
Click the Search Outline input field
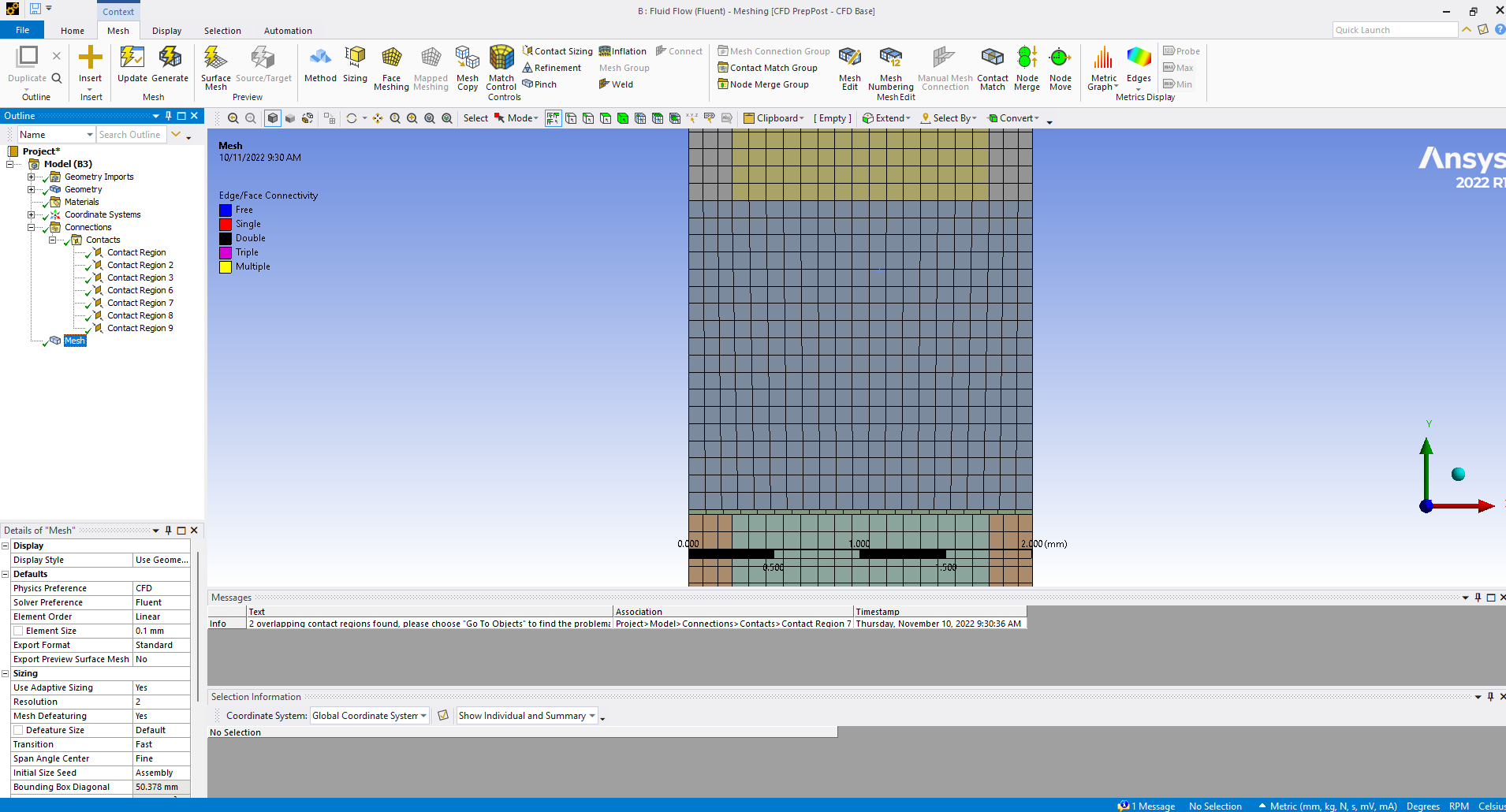130,135
